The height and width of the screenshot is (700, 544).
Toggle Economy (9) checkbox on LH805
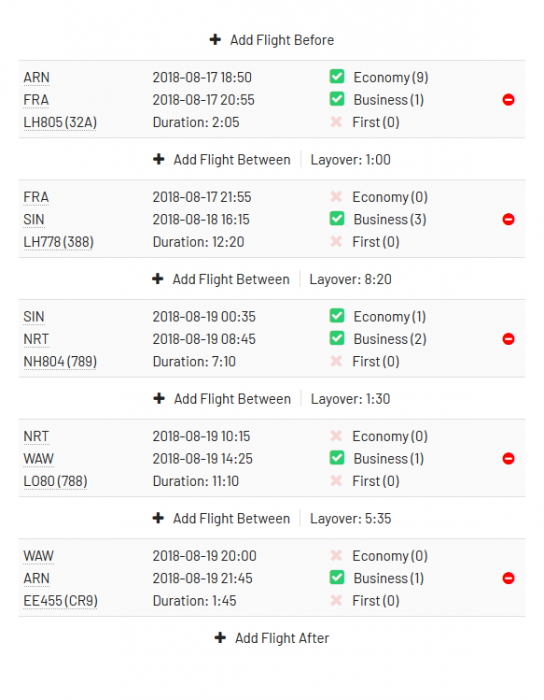pos(337,76)
